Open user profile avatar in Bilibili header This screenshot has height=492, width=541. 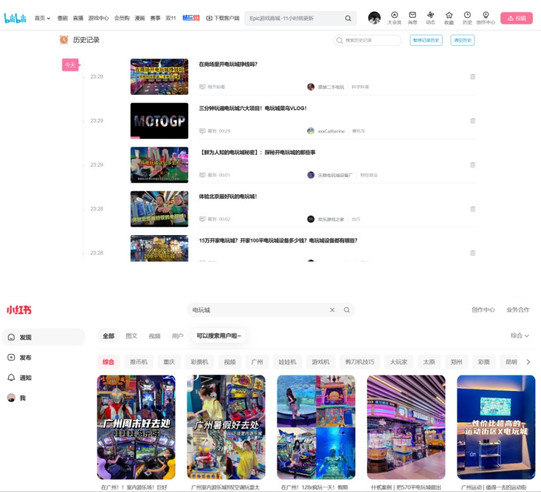click(374, 18)
